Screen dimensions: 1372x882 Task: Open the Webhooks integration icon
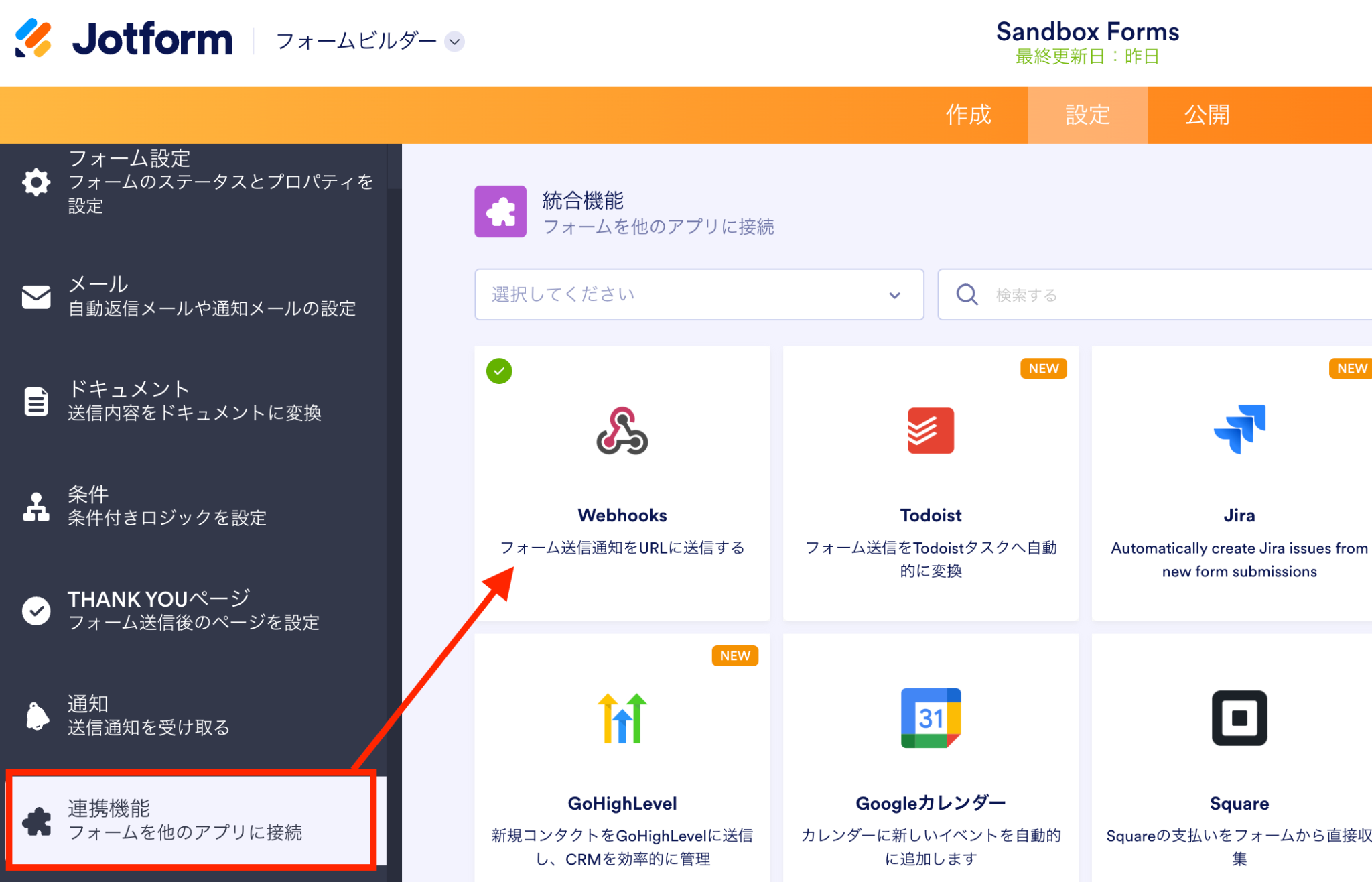pyautogui.click(x=622, y=431)
